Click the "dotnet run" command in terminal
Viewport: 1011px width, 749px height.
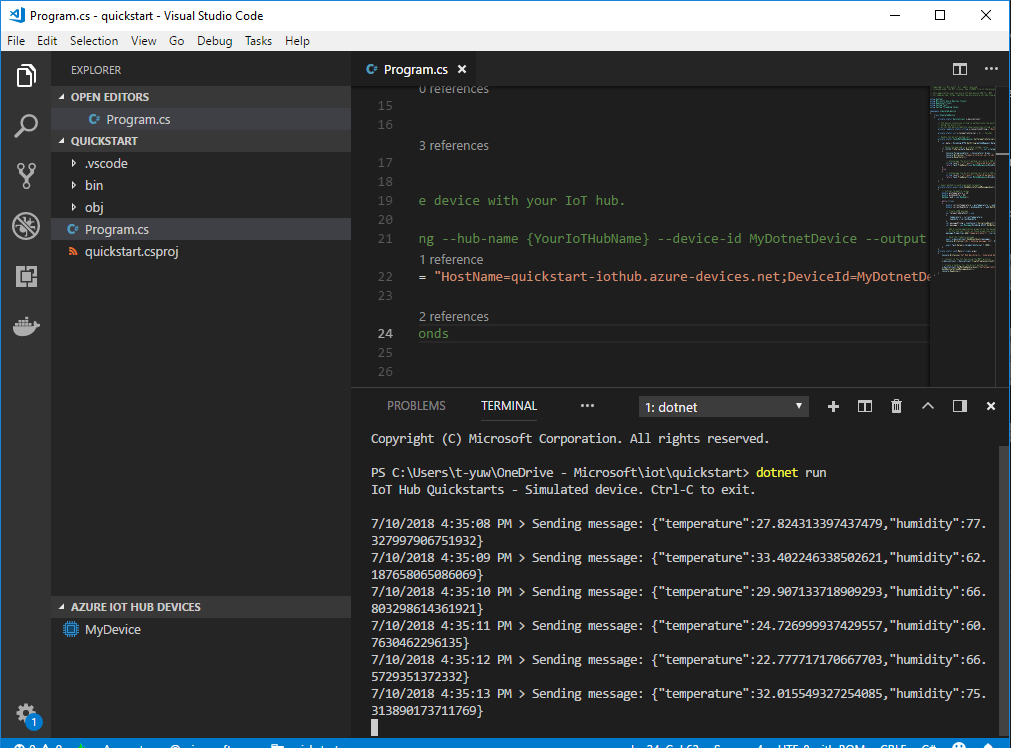(x=791, y=472)
